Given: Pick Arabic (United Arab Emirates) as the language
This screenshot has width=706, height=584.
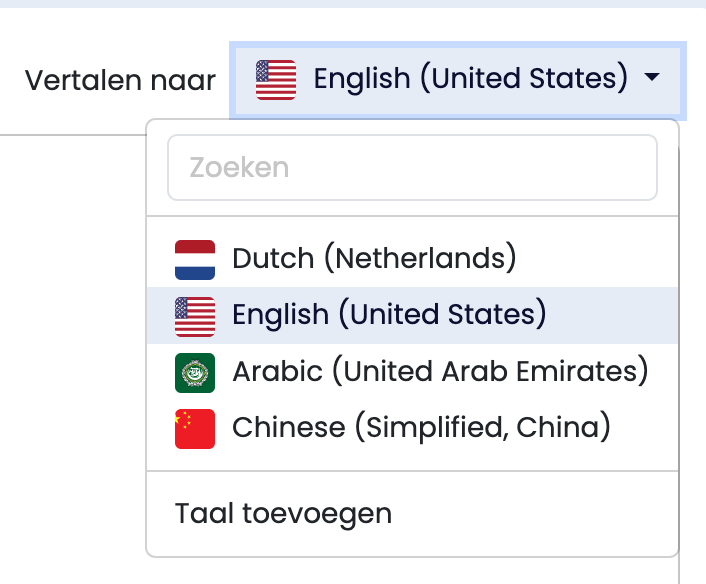Looking at the screenshot, I should pyautogui.click(x=440, y=373).
